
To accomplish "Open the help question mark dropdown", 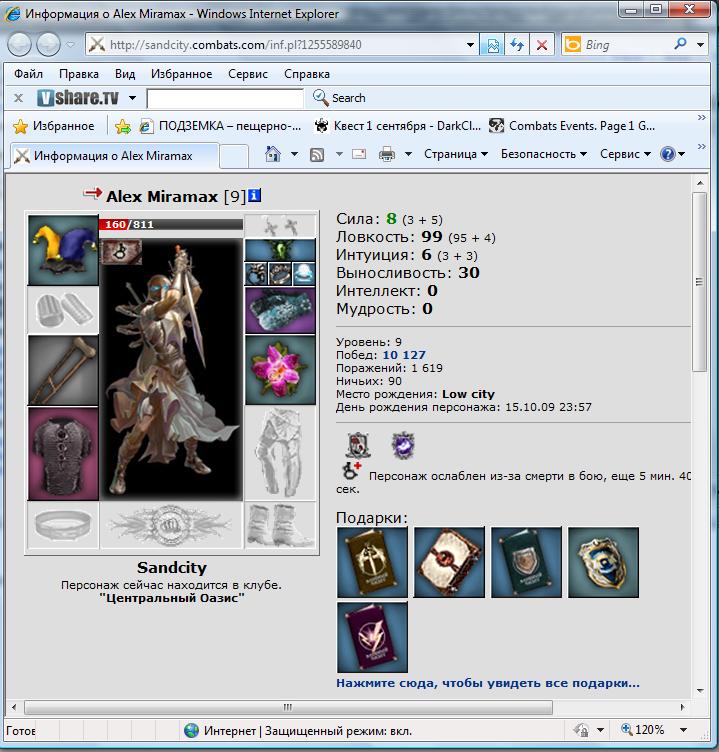I will 672,154.
